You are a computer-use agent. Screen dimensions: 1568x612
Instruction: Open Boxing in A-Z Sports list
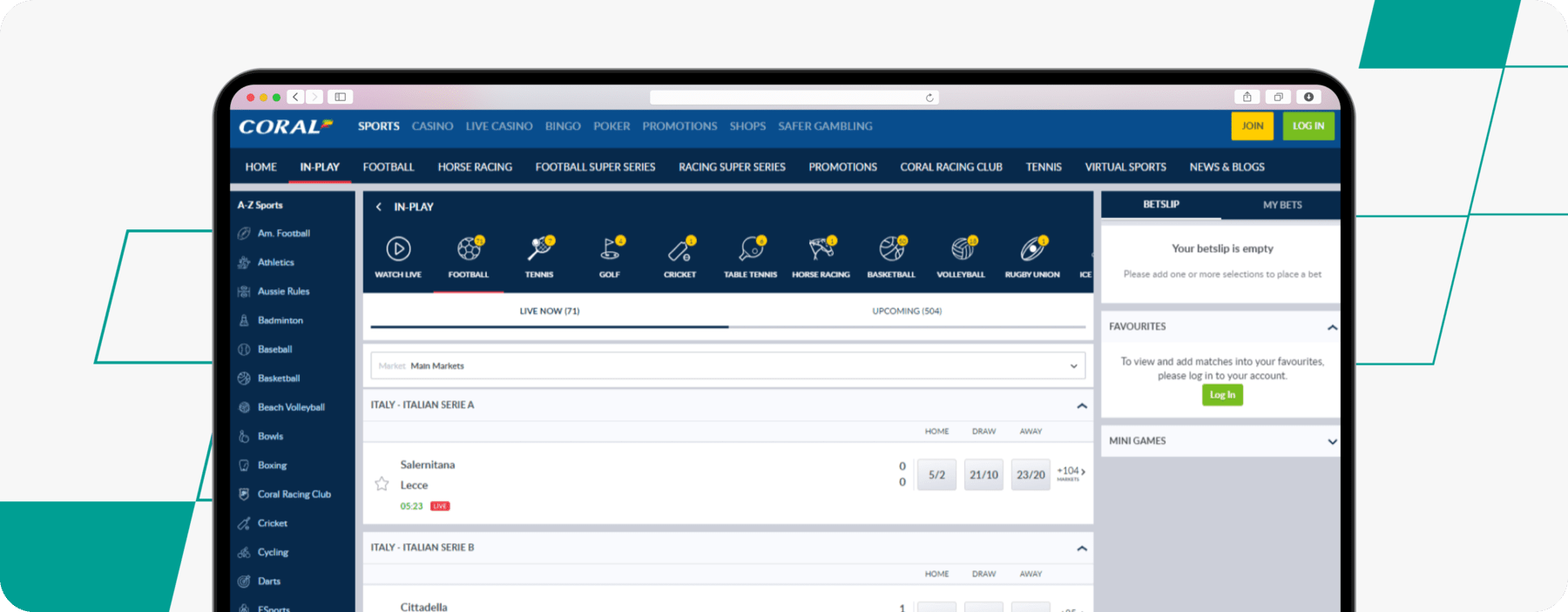[272, 466]
